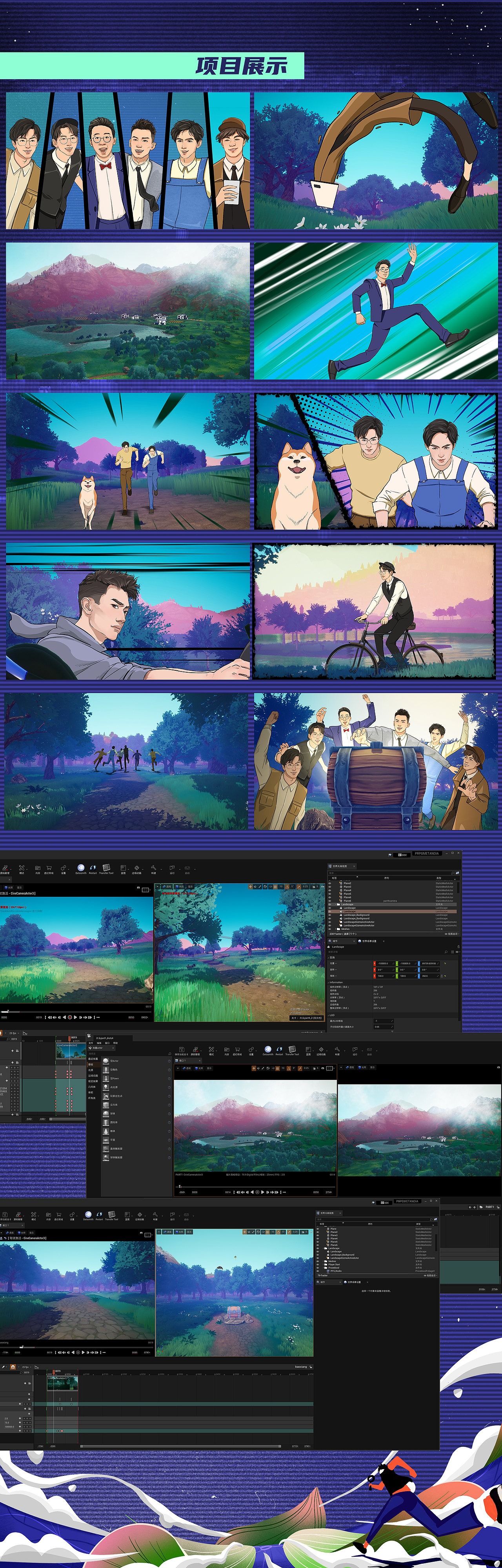The height and width of the screenshot is (1568, 502).
Task: Choose 几何体 category in middle place panel
Action: point(92,1087)
